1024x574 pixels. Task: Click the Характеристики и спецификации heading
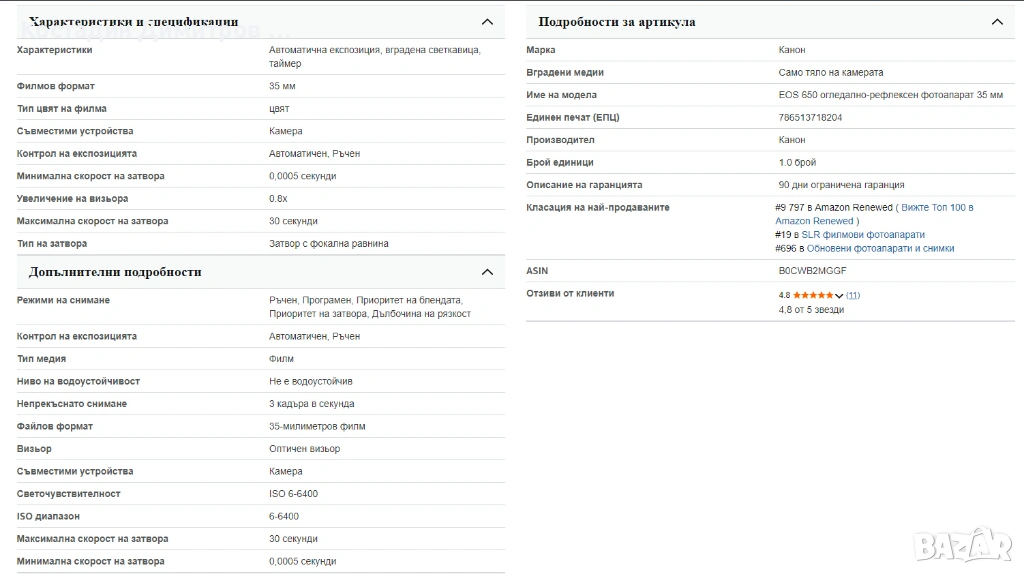click(x=134, y=22)
